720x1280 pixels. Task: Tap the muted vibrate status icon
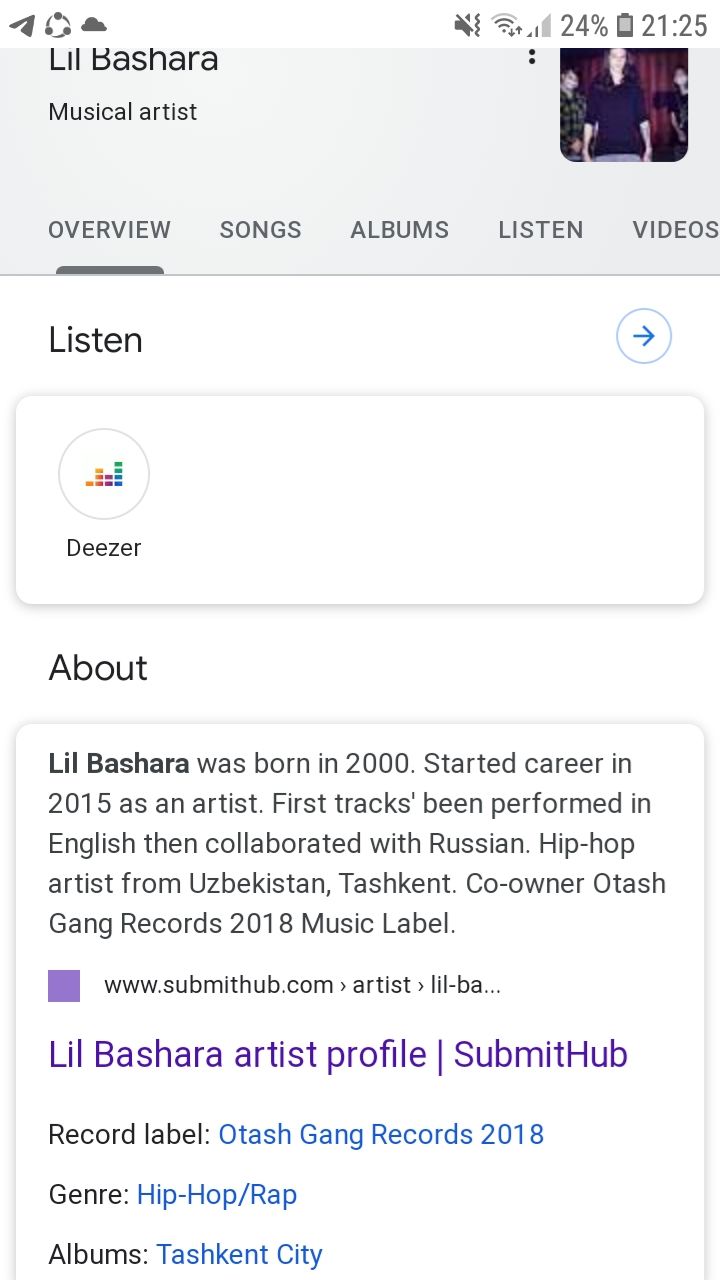(467, 25)
